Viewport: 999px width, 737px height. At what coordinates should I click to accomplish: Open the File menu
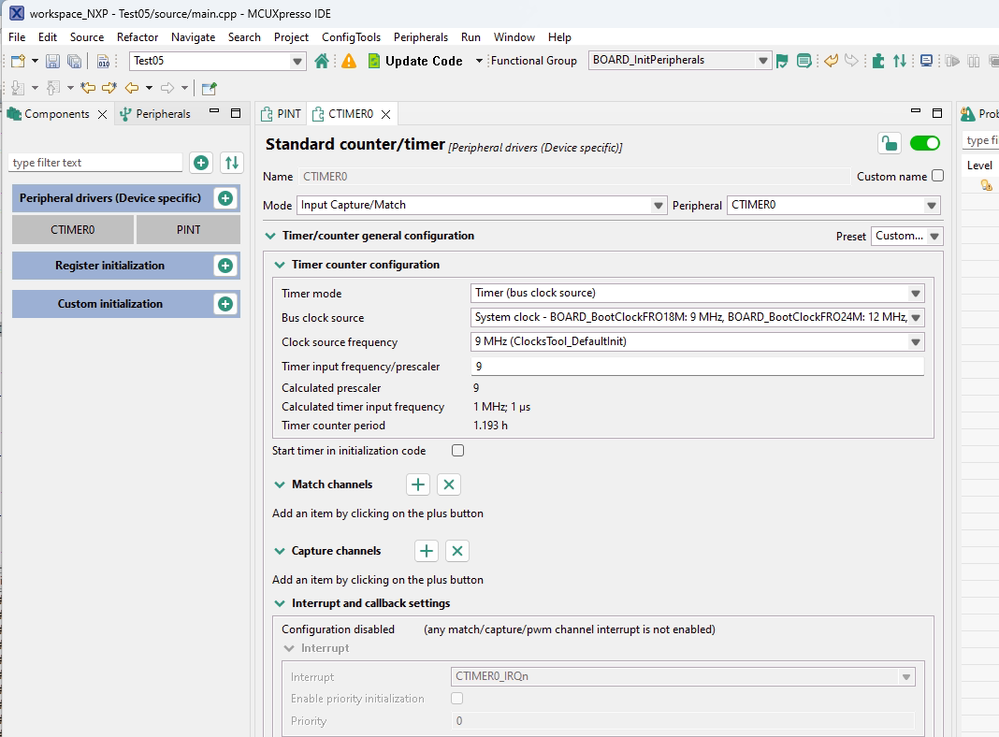tap(17, 37)
